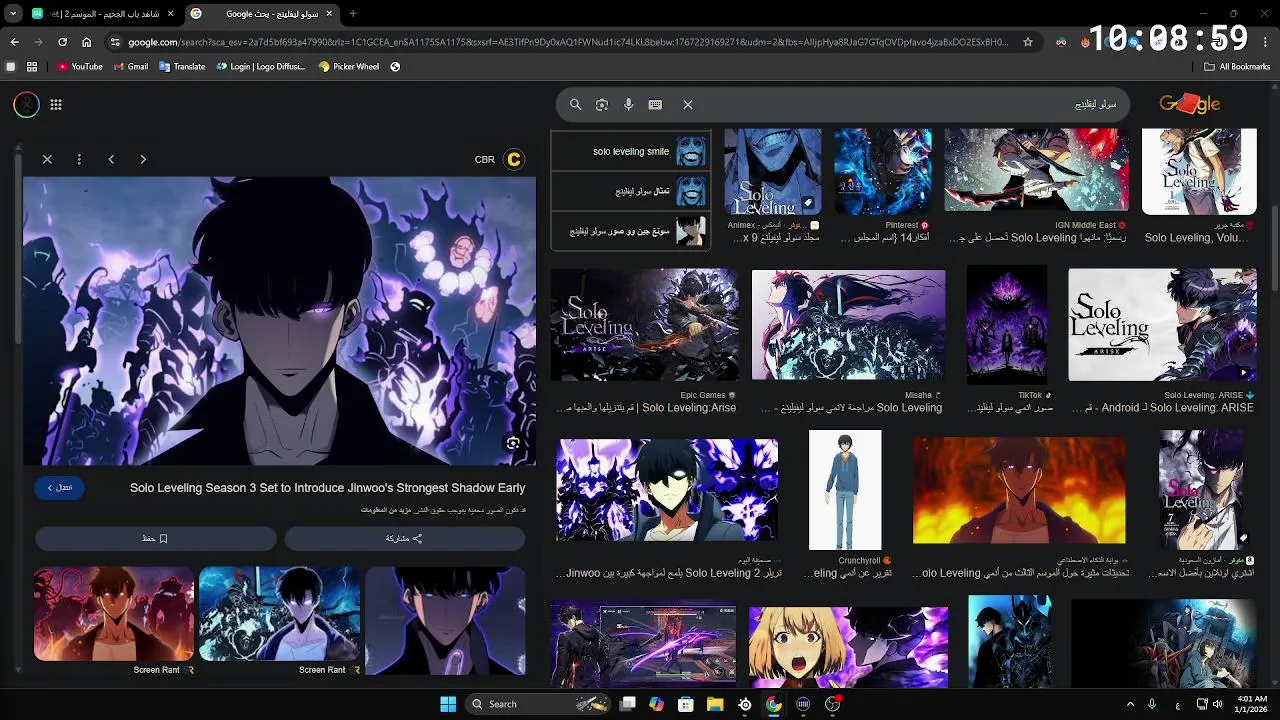Open the browser home page
Viewport: 1280px width, 720px height.
click(x=87, y=42)
